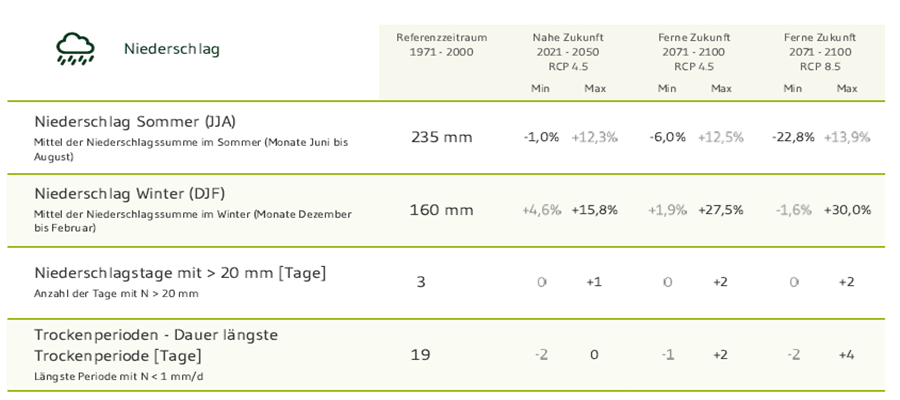Viewport: 900px width, 400px height.
Task: Click the Referenzzeitraum 1971 - 2000 column header
Action: [x=441, y=44]
